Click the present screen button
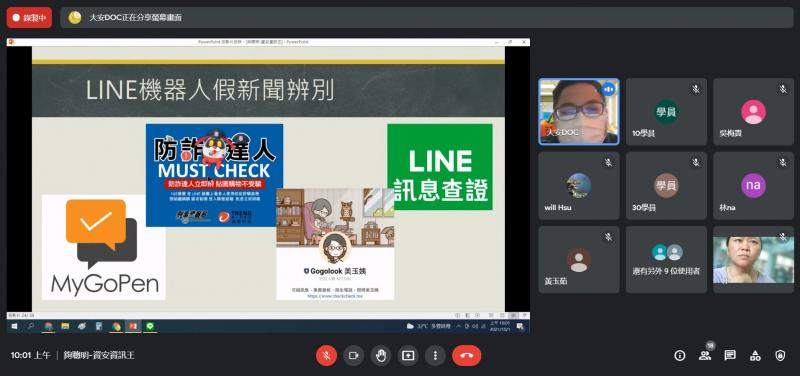 pyautogui.click(x=408, y=356)
